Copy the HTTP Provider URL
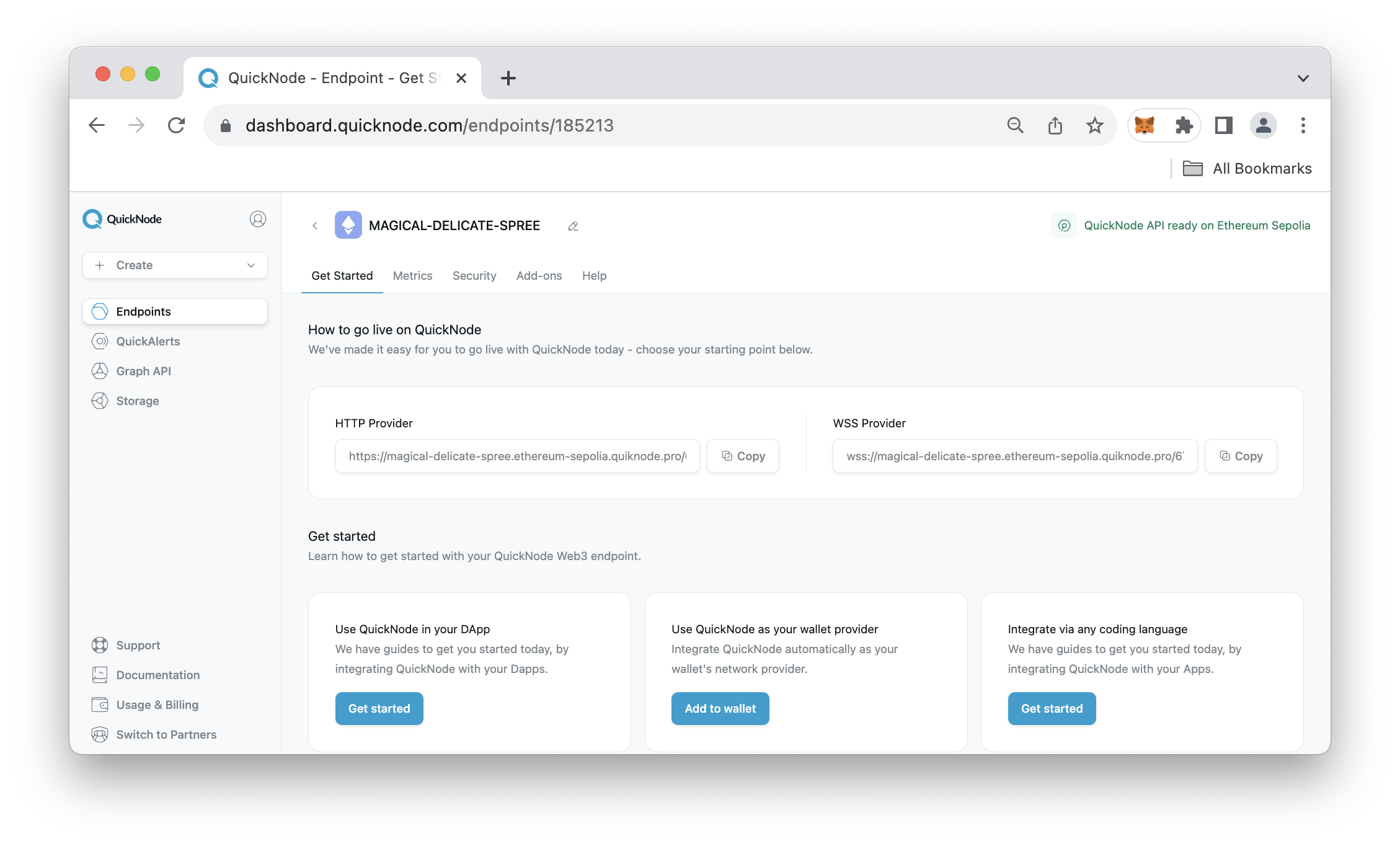The image size is (1400, 846). pyautogui.click(x=744, y=455)
